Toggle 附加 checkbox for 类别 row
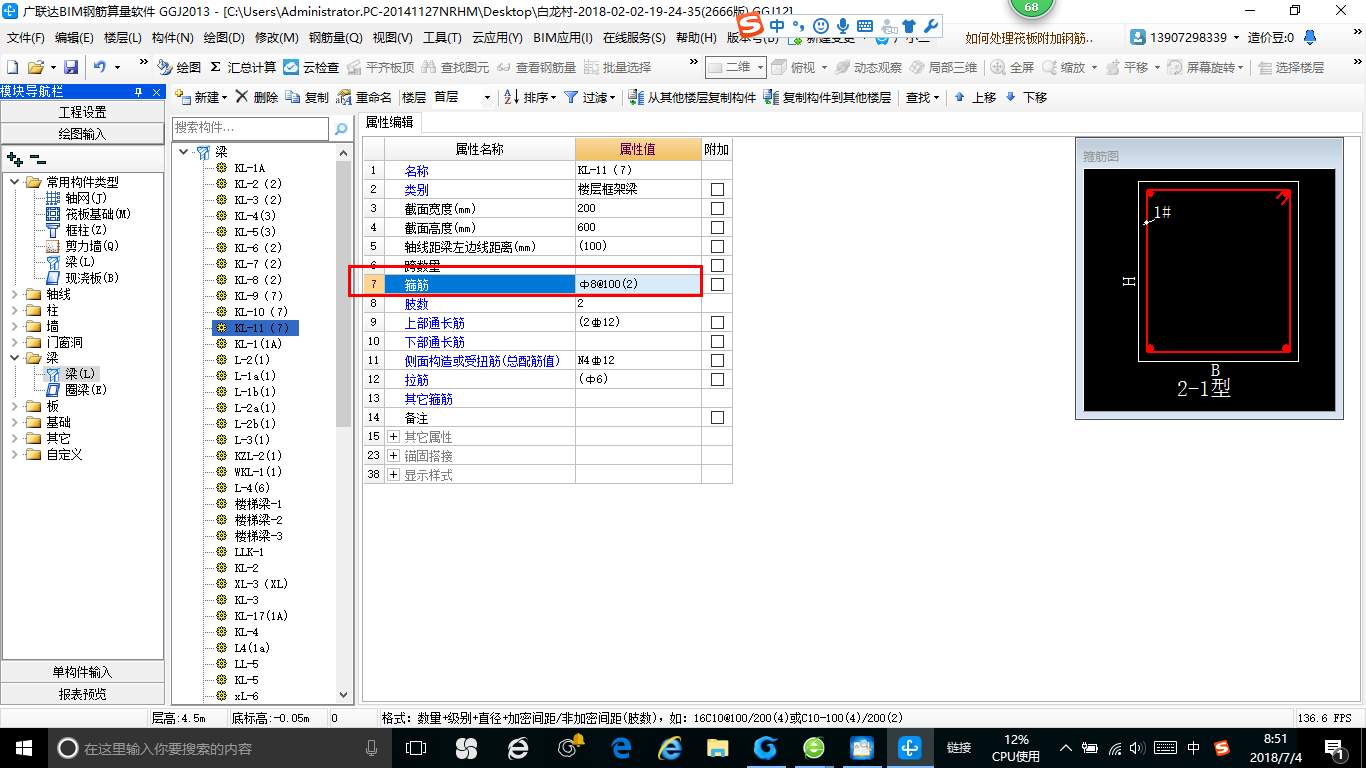The width and height of the screenshot is (1366, 768). point(717,189)
